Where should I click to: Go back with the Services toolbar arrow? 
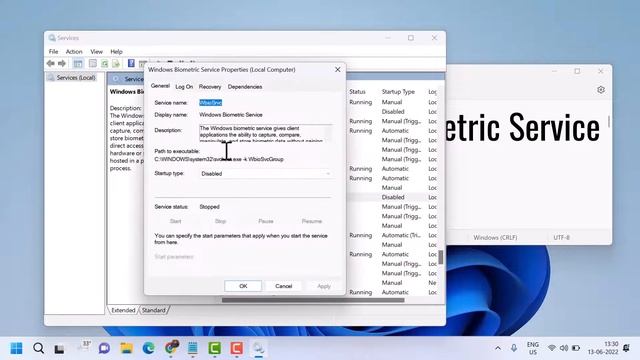pyautogui.click(x=51, y=63)
